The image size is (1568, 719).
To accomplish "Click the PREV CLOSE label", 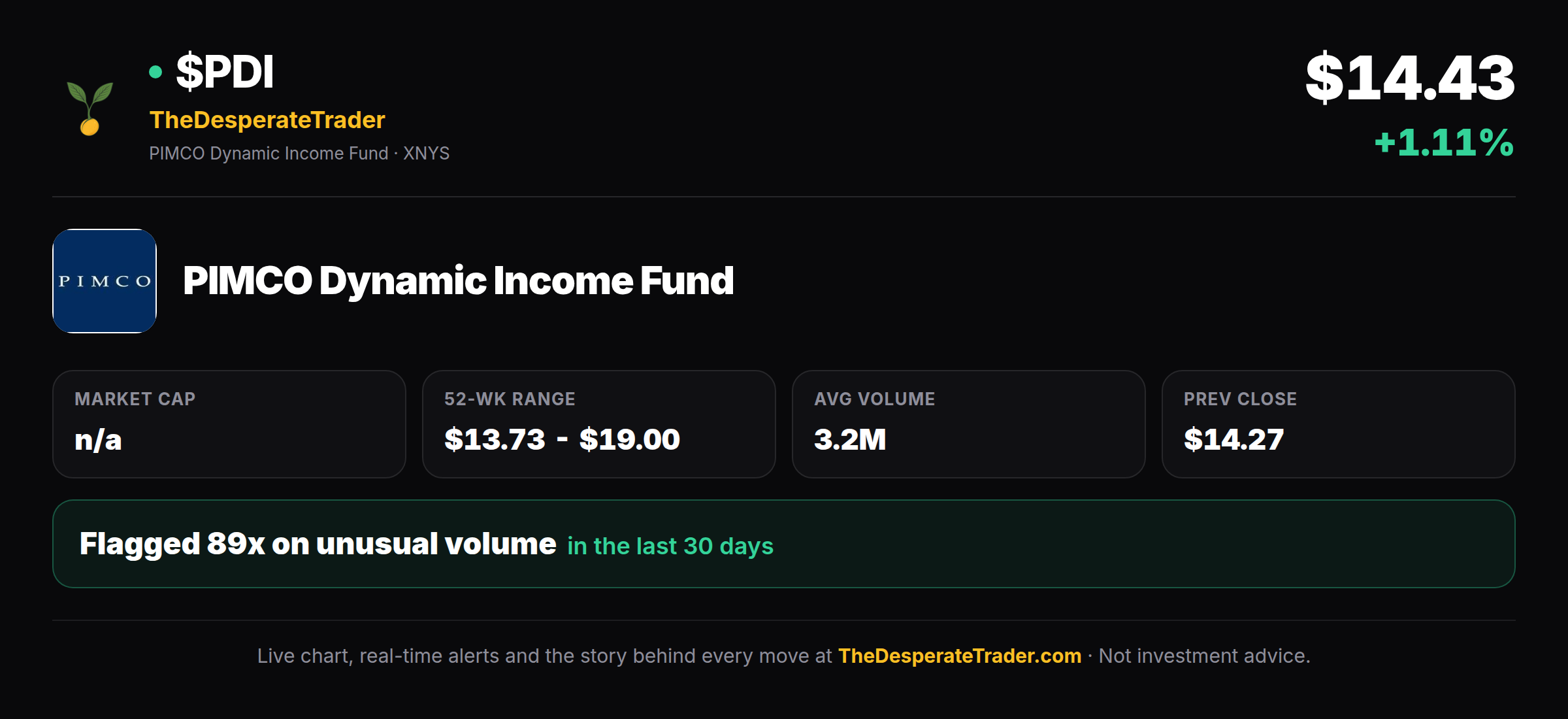I will tap(1240, 399).
